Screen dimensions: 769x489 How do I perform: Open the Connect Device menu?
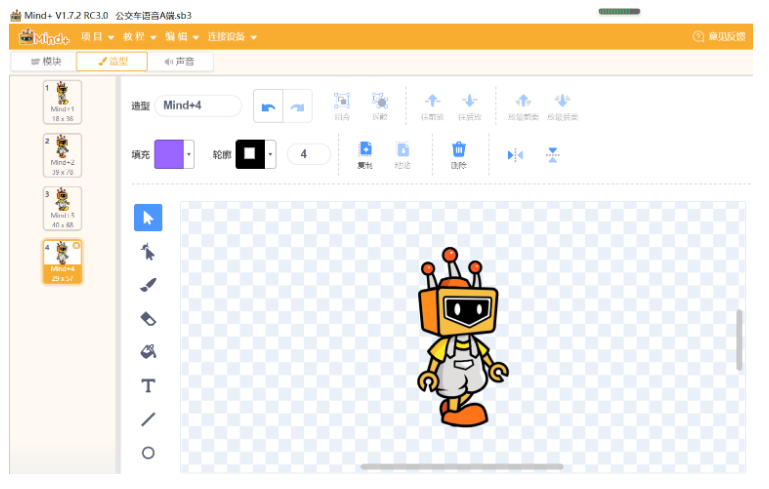pos(232,37)
